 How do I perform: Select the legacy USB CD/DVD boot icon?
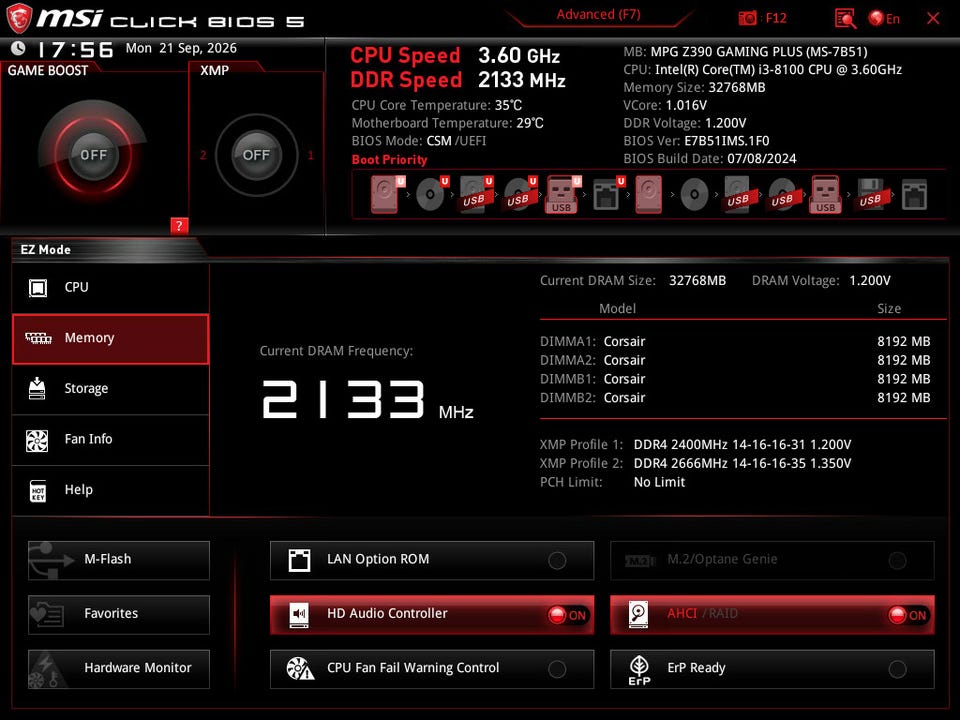(782, 194)
